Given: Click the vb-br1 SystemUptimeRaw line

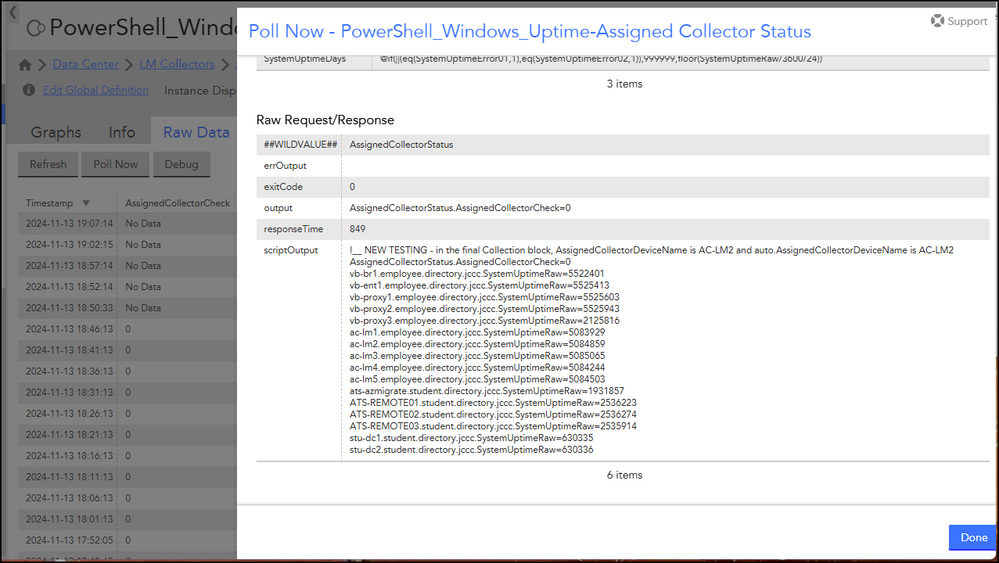Looking at the screenshot, I should tap(477, 274).
